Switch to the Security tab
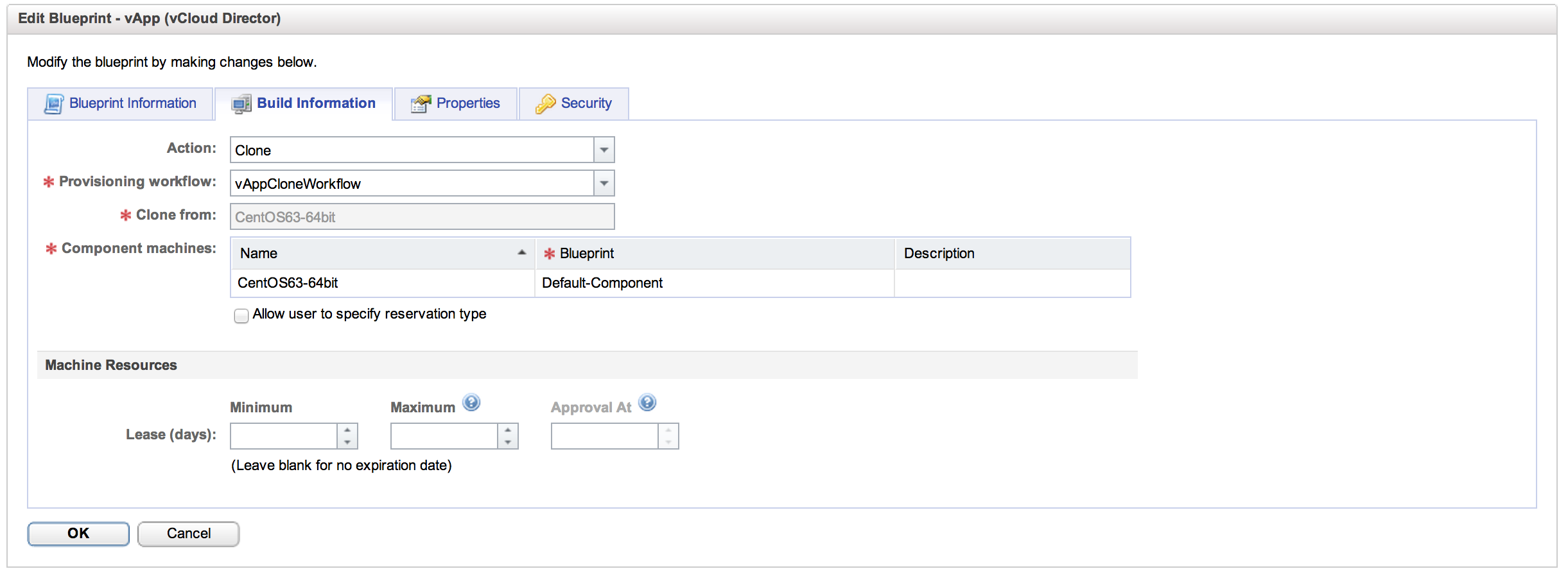Image resolution: width=1568 pixels, height=587 pixels. pyautogui.click(x=586, y=103)
